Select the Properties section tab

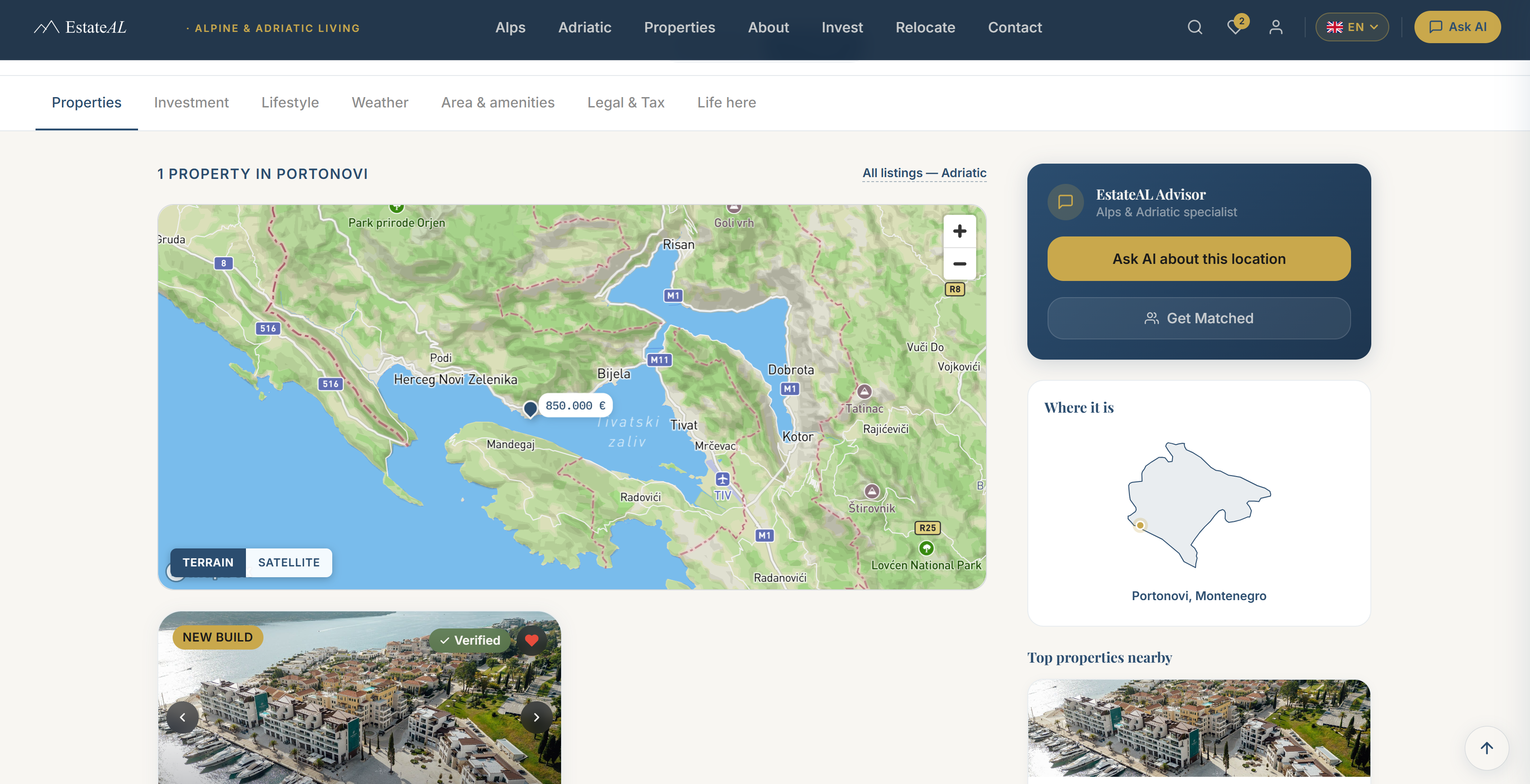point(87,103)
